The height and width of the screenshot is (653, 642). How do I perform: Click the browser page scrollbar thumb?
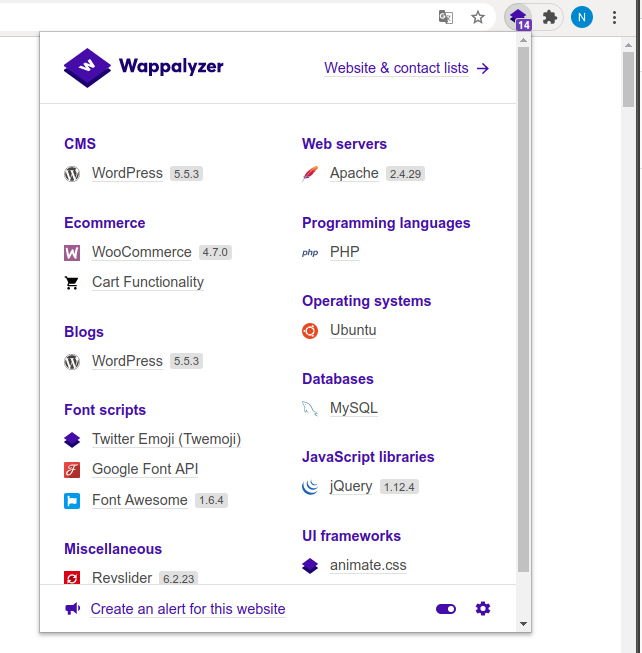point(628,80)
